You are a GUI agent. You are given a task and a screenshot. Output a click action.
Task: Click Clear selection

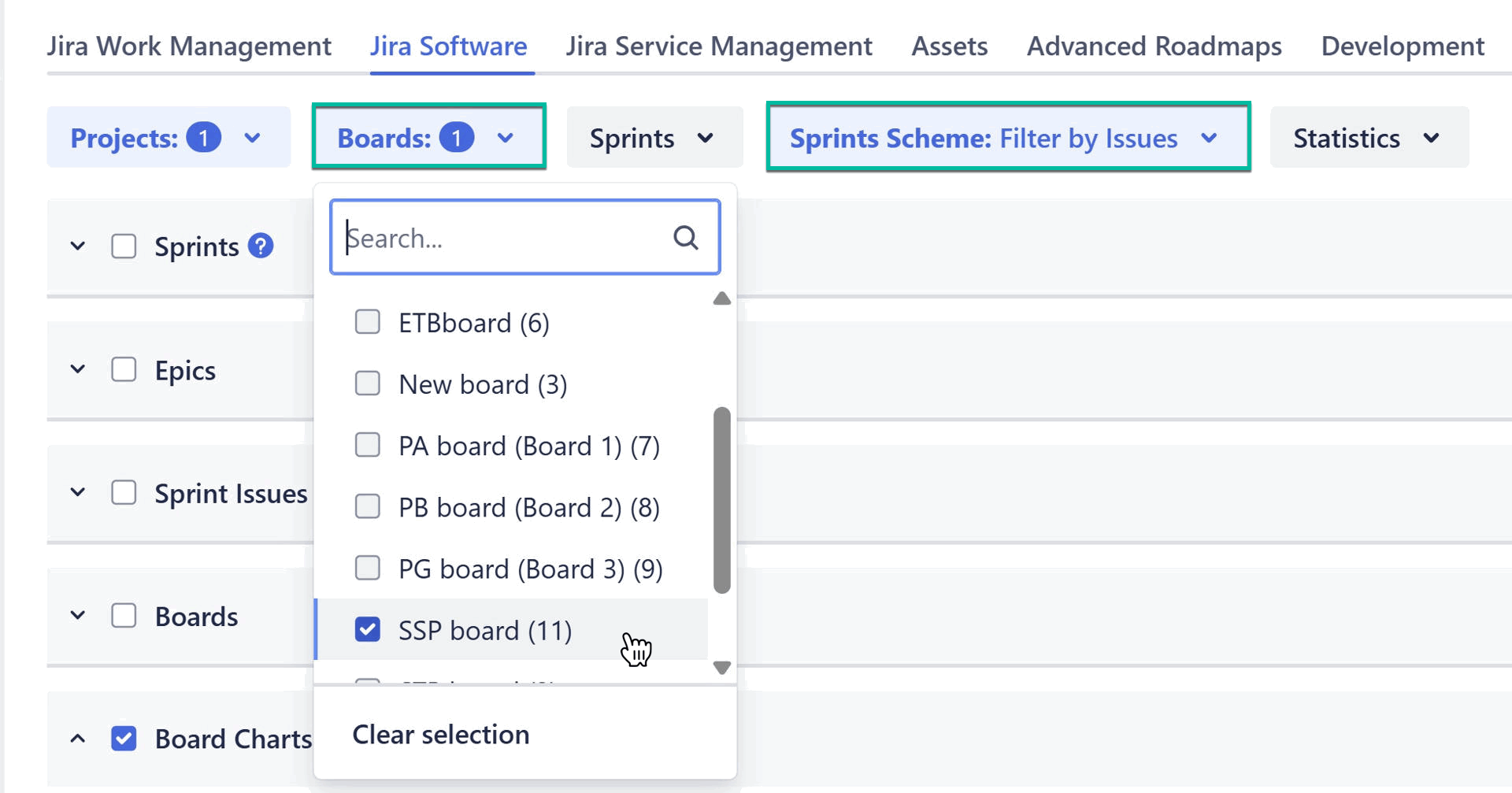click(440, 734)
